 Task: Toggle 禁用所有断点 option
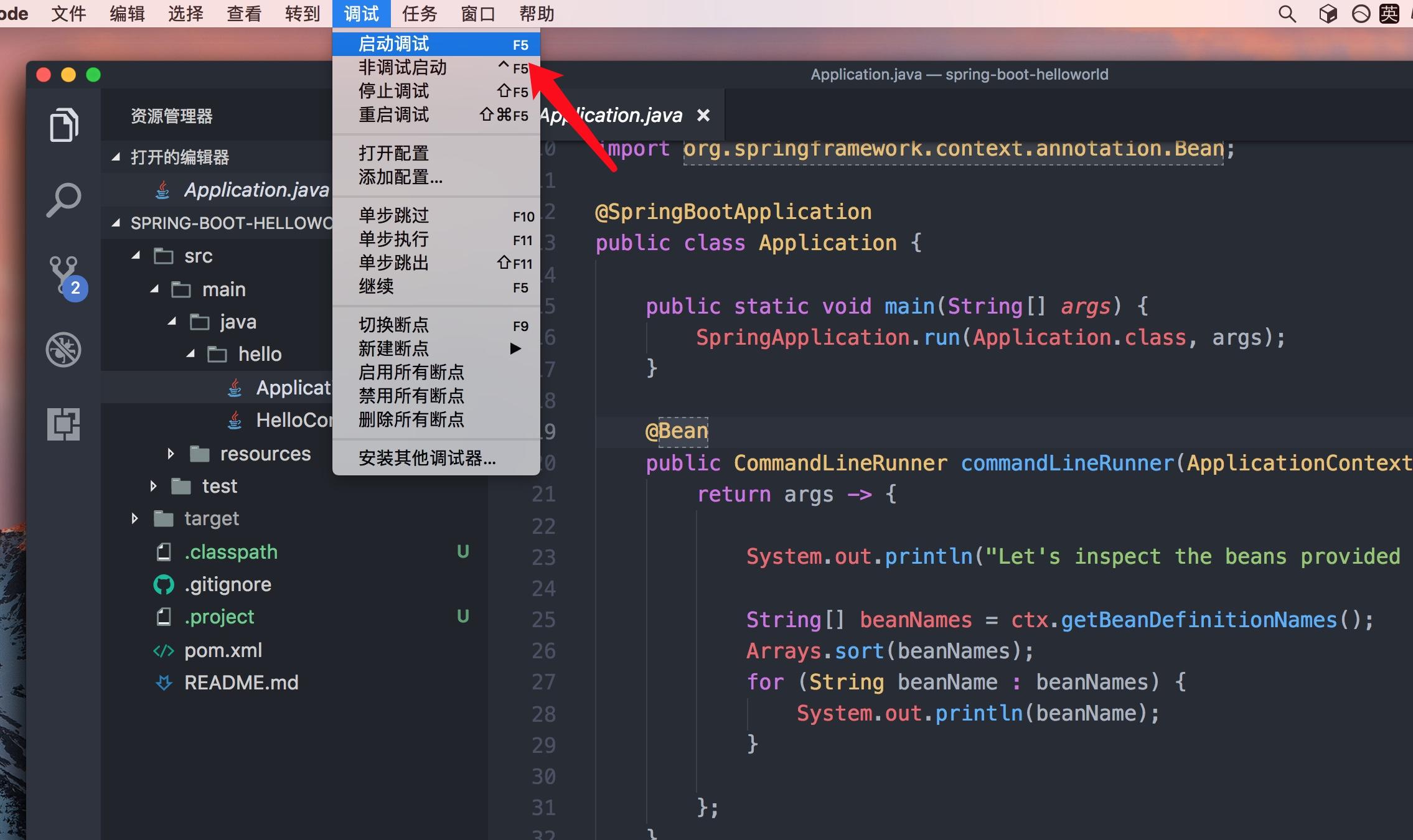[x=413, y=395]
